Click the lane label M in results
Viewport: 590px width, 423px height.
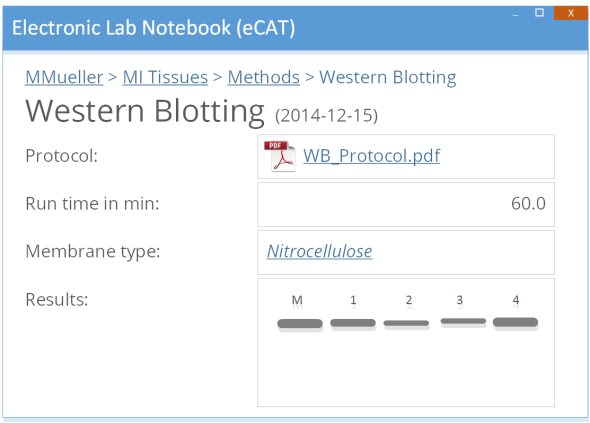297,300
